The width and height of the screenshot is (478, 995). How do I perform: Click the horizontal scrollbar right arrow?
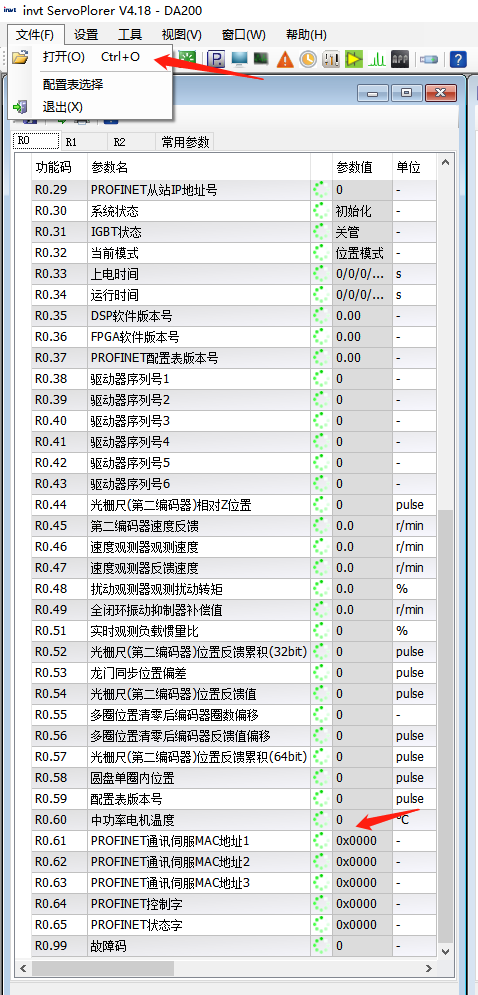pyautogui.click(x=429, y=968)
